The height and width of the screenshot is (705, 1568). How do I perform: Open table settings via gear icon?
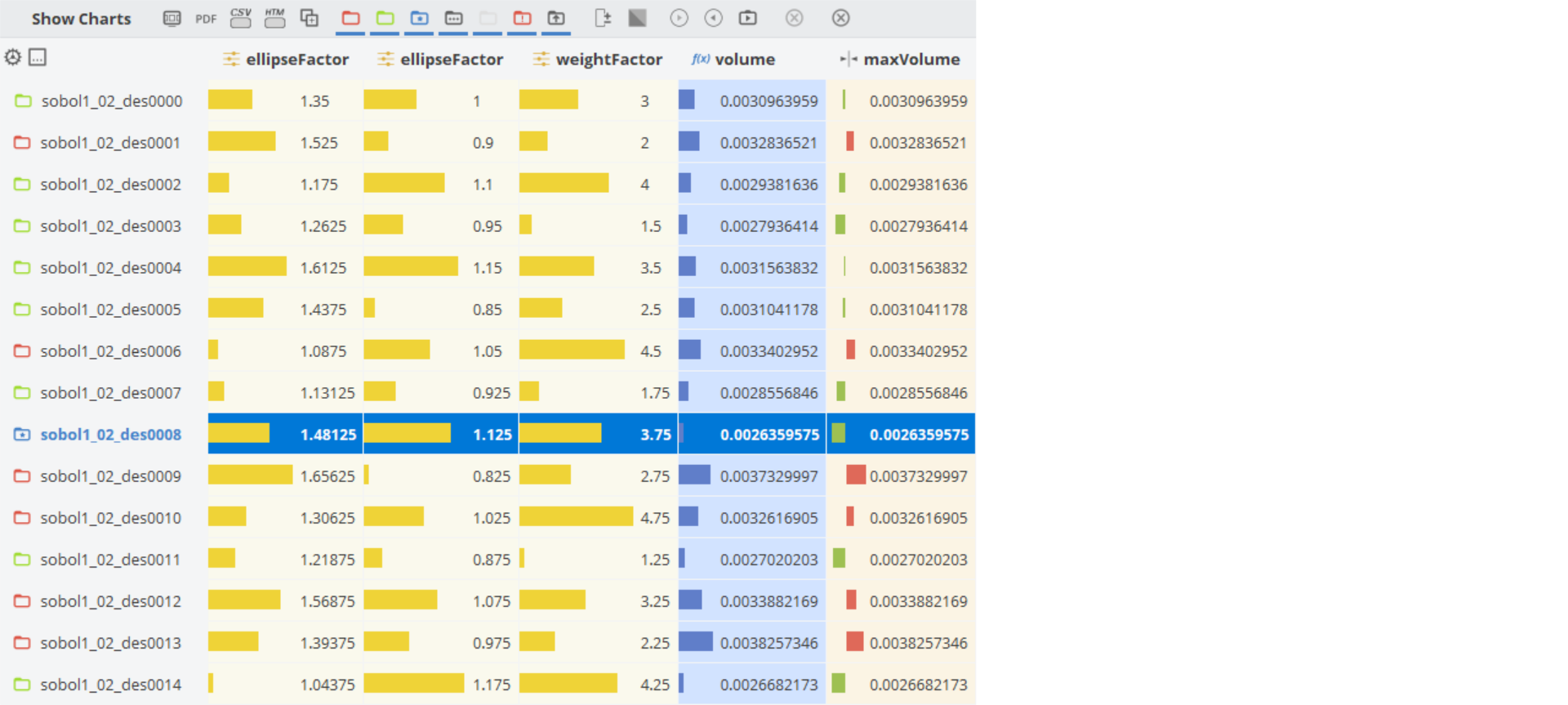coord(13,57)
